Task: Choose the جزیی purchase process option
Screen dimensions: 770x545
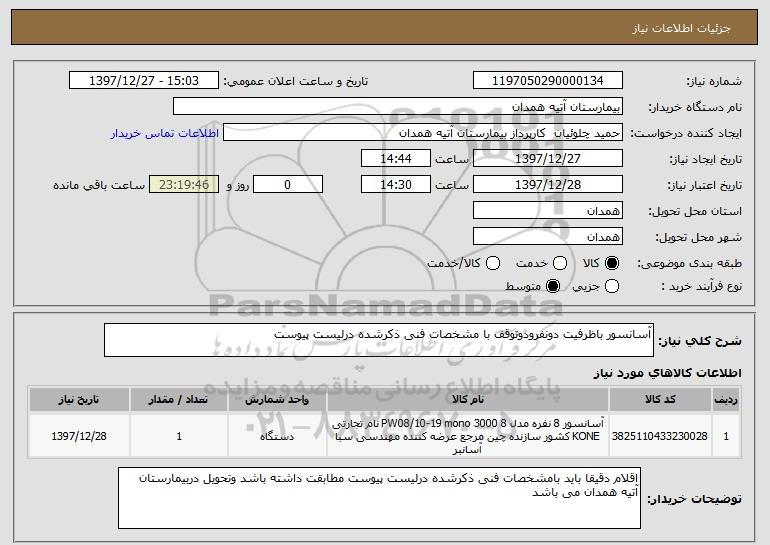Action: [x=612, y=286]
